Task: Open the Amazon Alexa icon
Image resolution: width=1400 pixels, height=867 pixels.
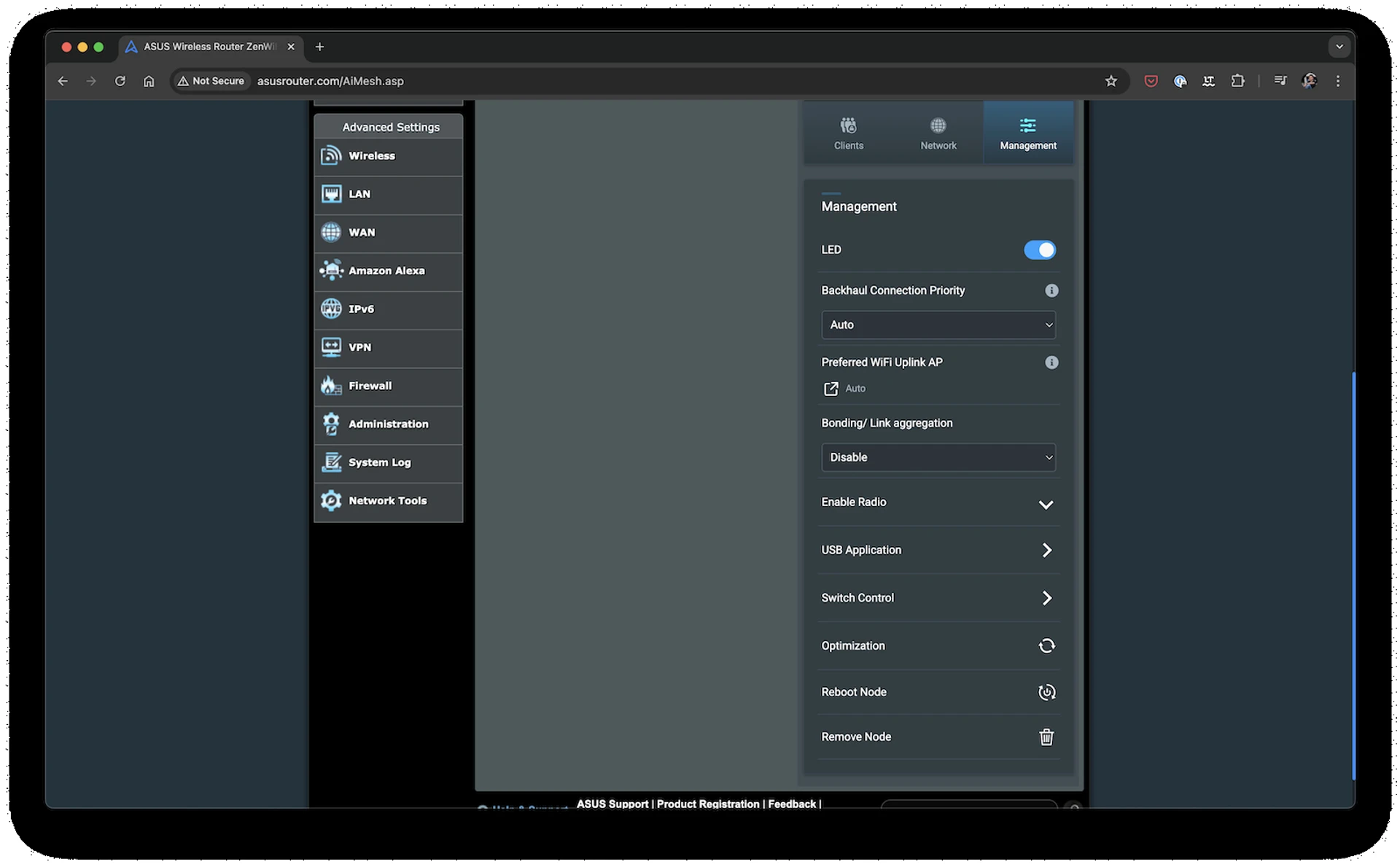Action: click(331, 271)
